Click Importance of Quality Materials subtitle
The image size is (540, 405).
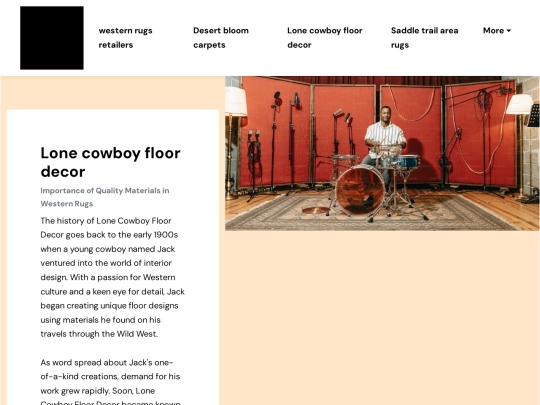105,197
